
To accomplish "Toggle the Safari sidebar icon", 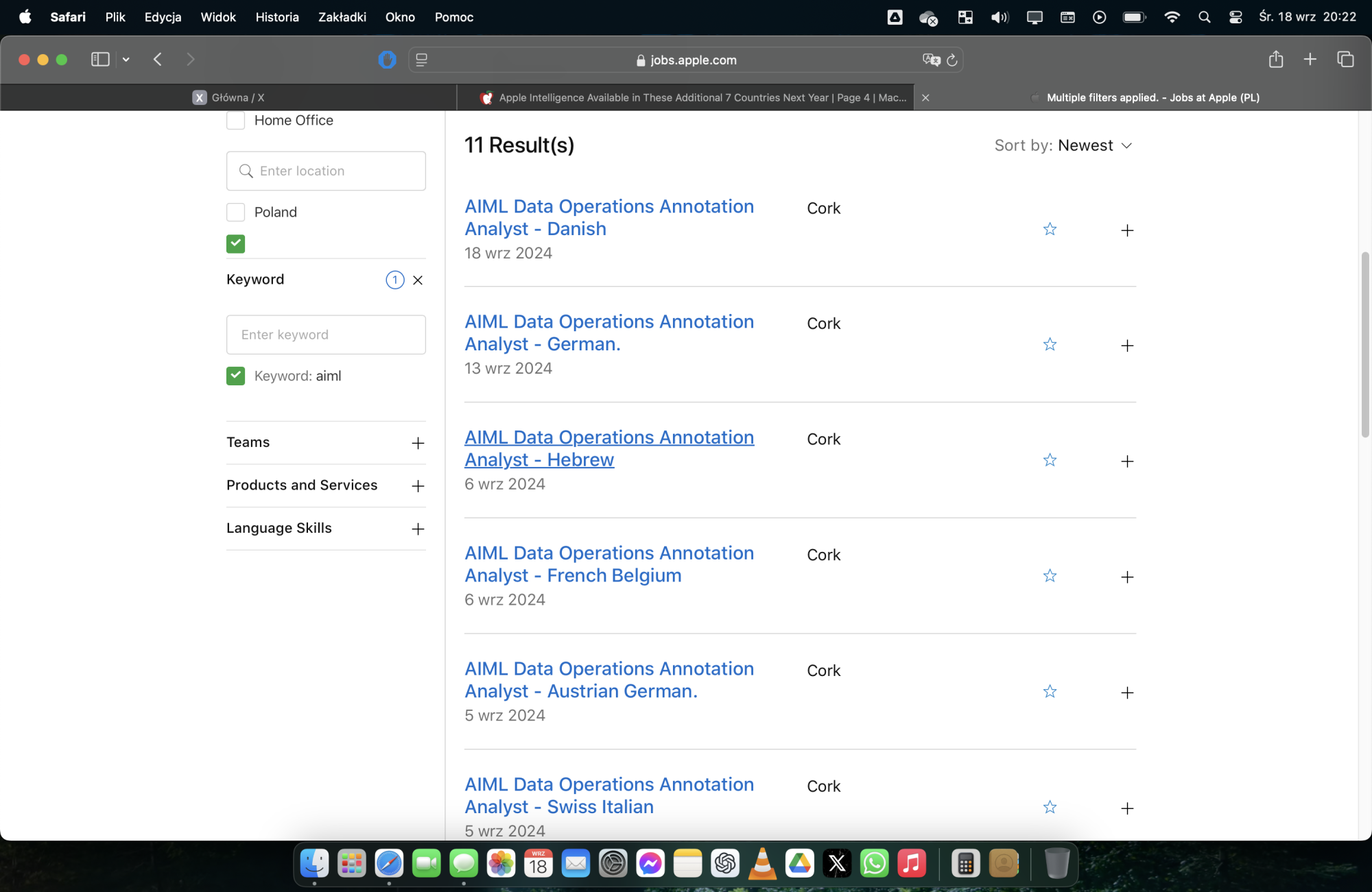I will (x=100, y=60).
